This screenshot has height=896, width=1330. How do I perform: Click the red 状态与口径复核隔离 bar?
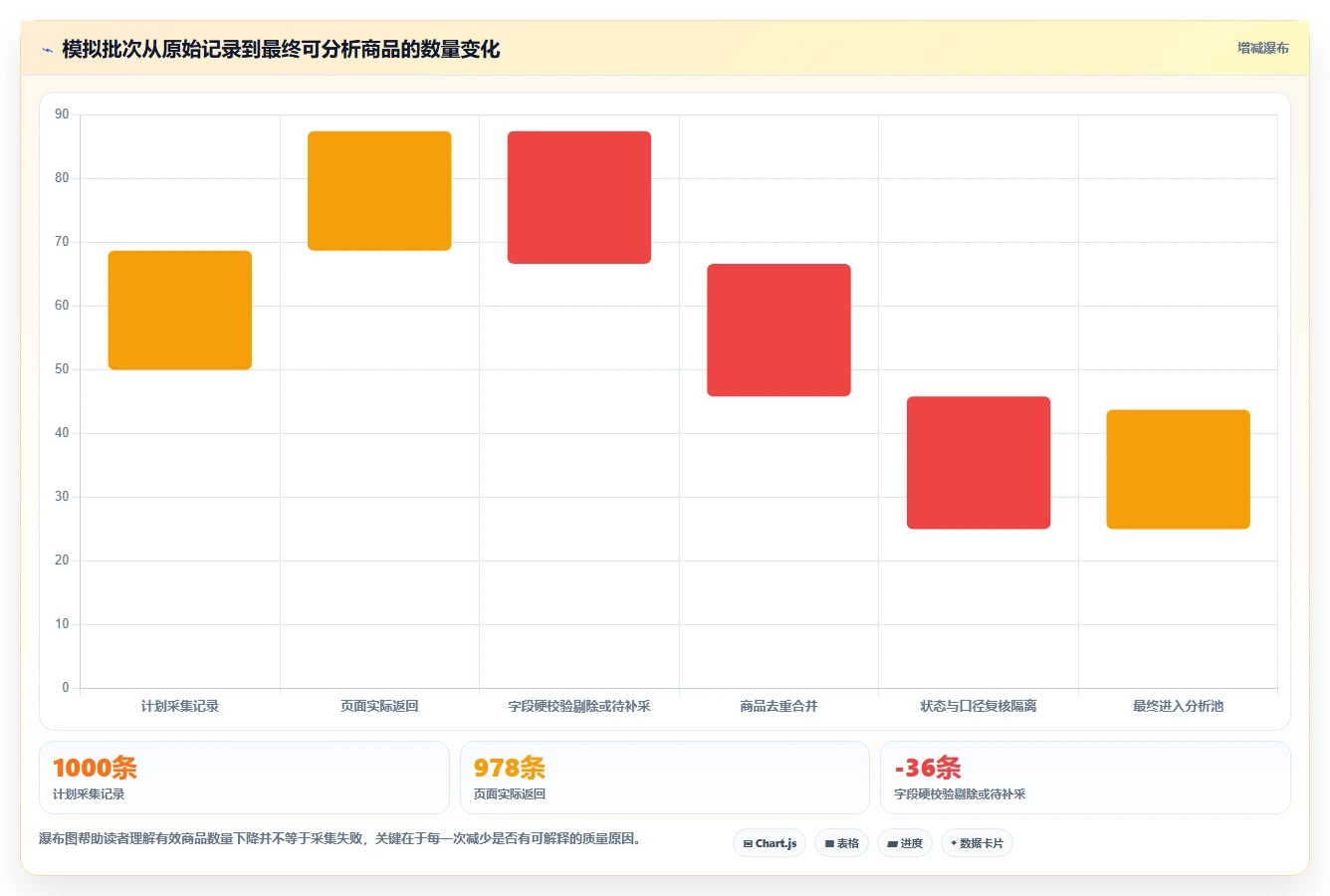[979, 463]
